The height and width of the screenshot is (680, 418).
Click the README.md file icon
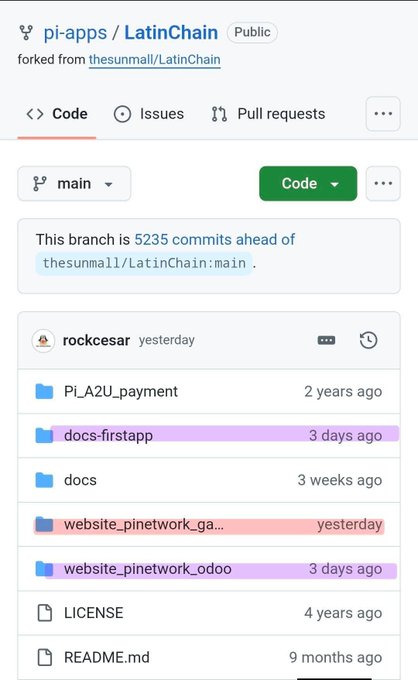45,657
